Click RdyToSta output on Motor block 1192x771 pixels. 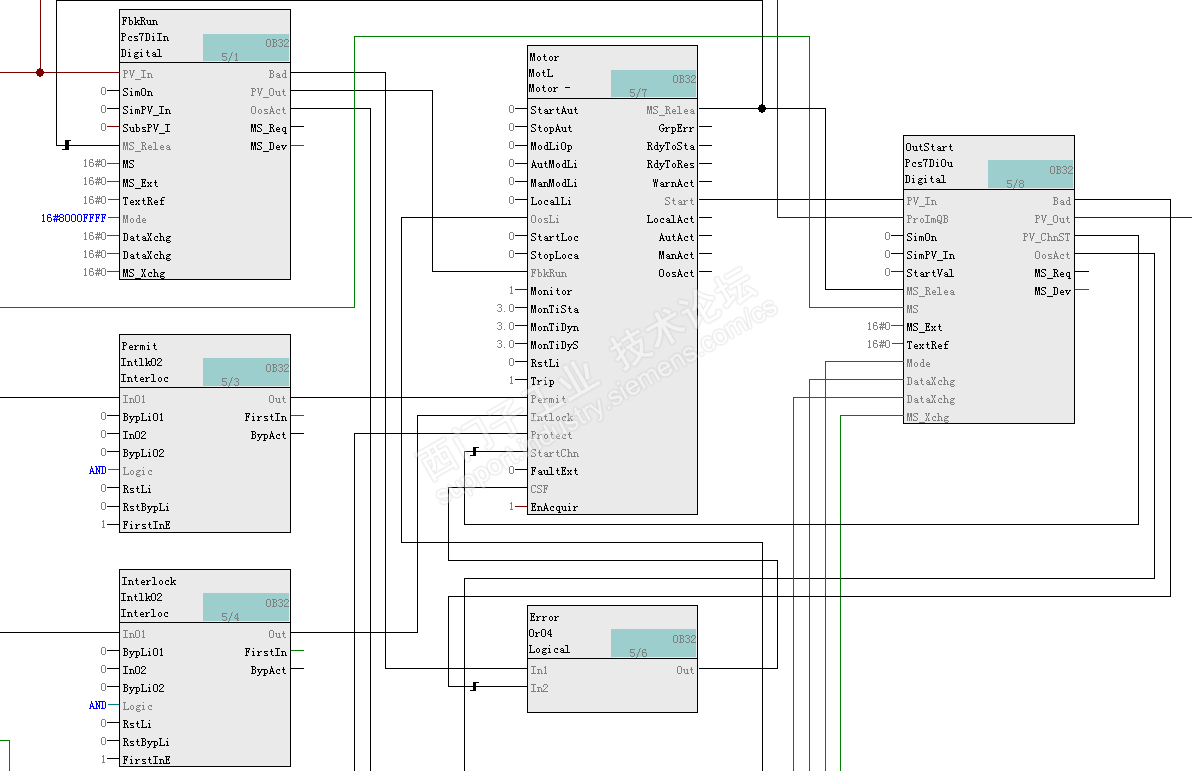[x=670, y=146]
